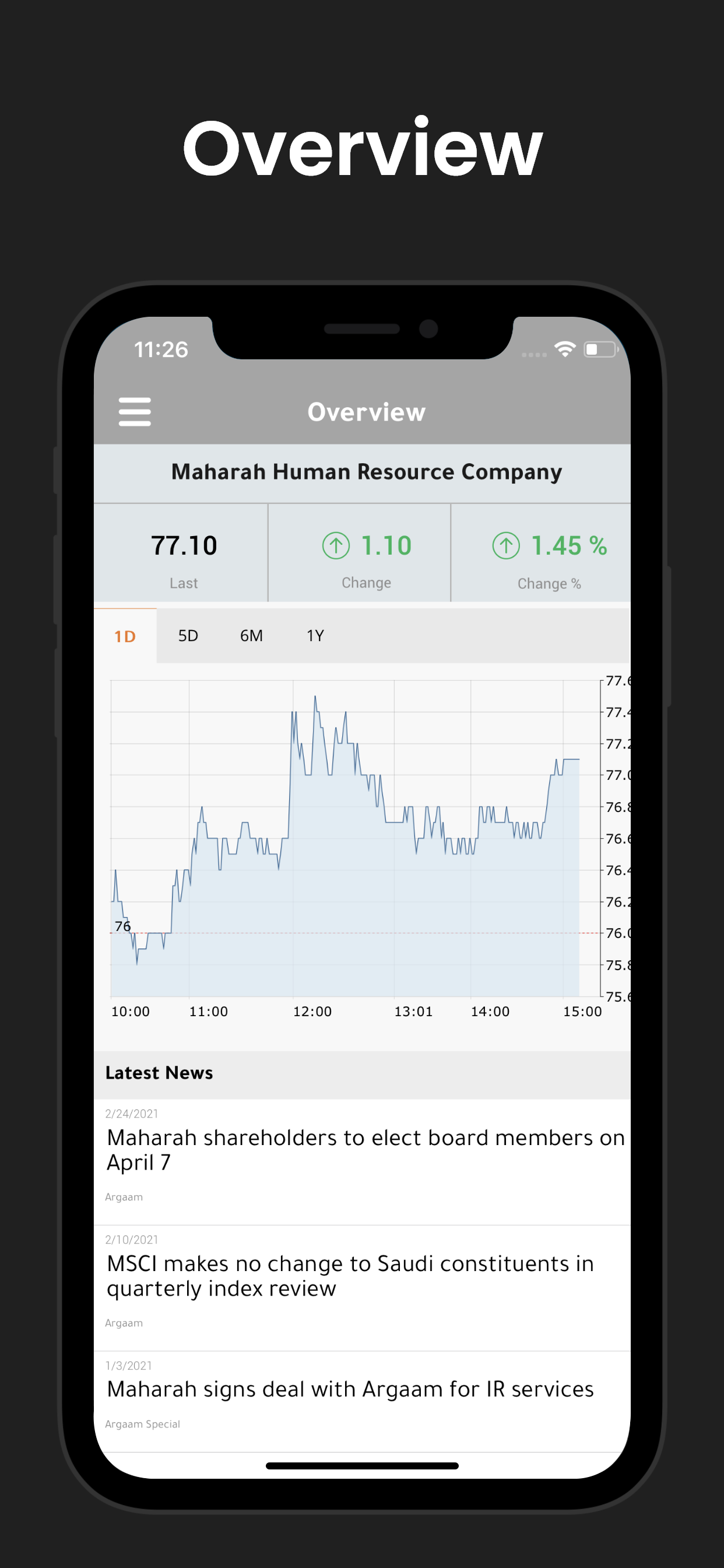Viewport: 724px width, 1568px height.
Task: Tap the Change % label
Action: coord(549,583)
